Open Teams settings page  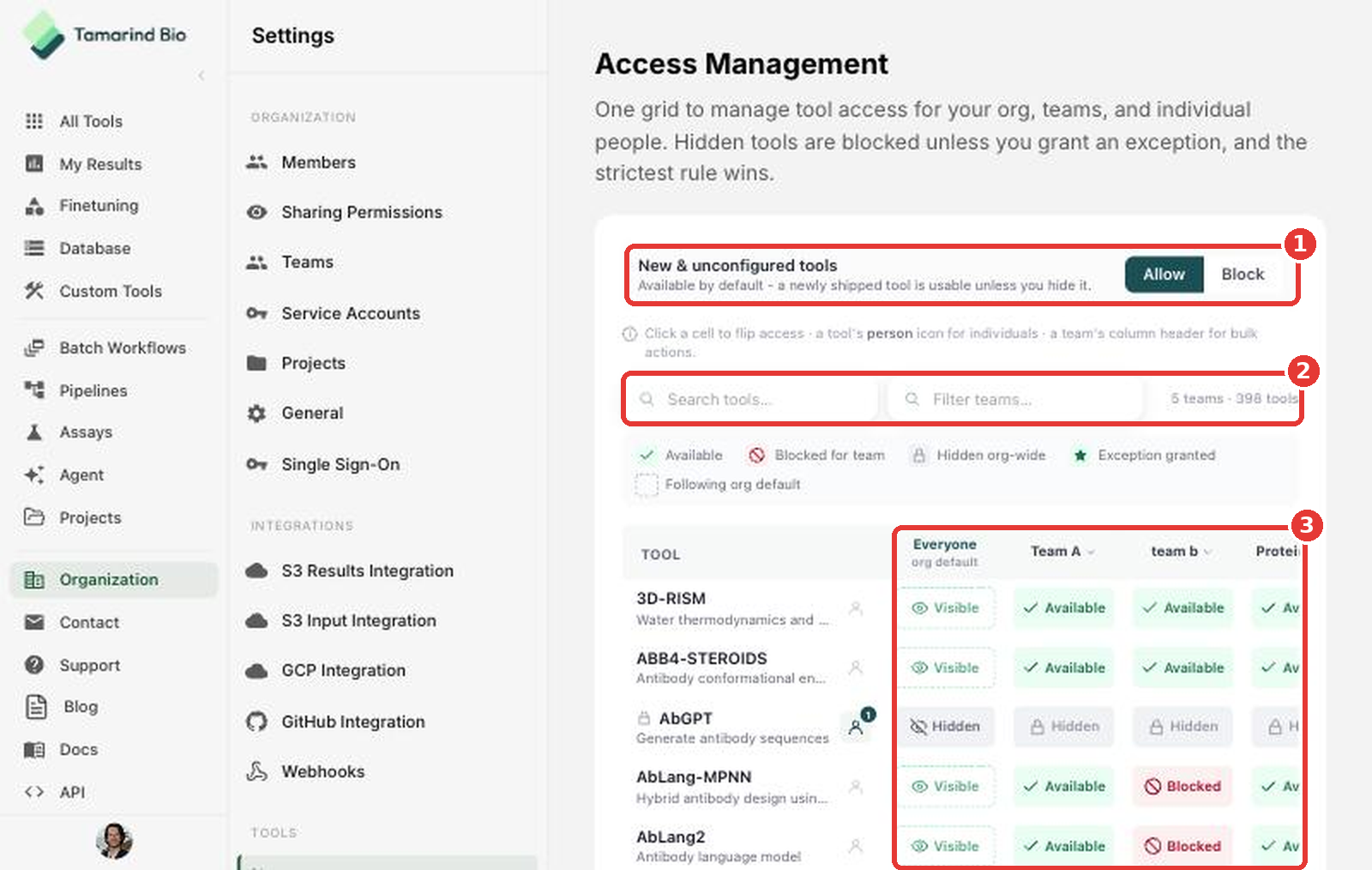(289, 262)
